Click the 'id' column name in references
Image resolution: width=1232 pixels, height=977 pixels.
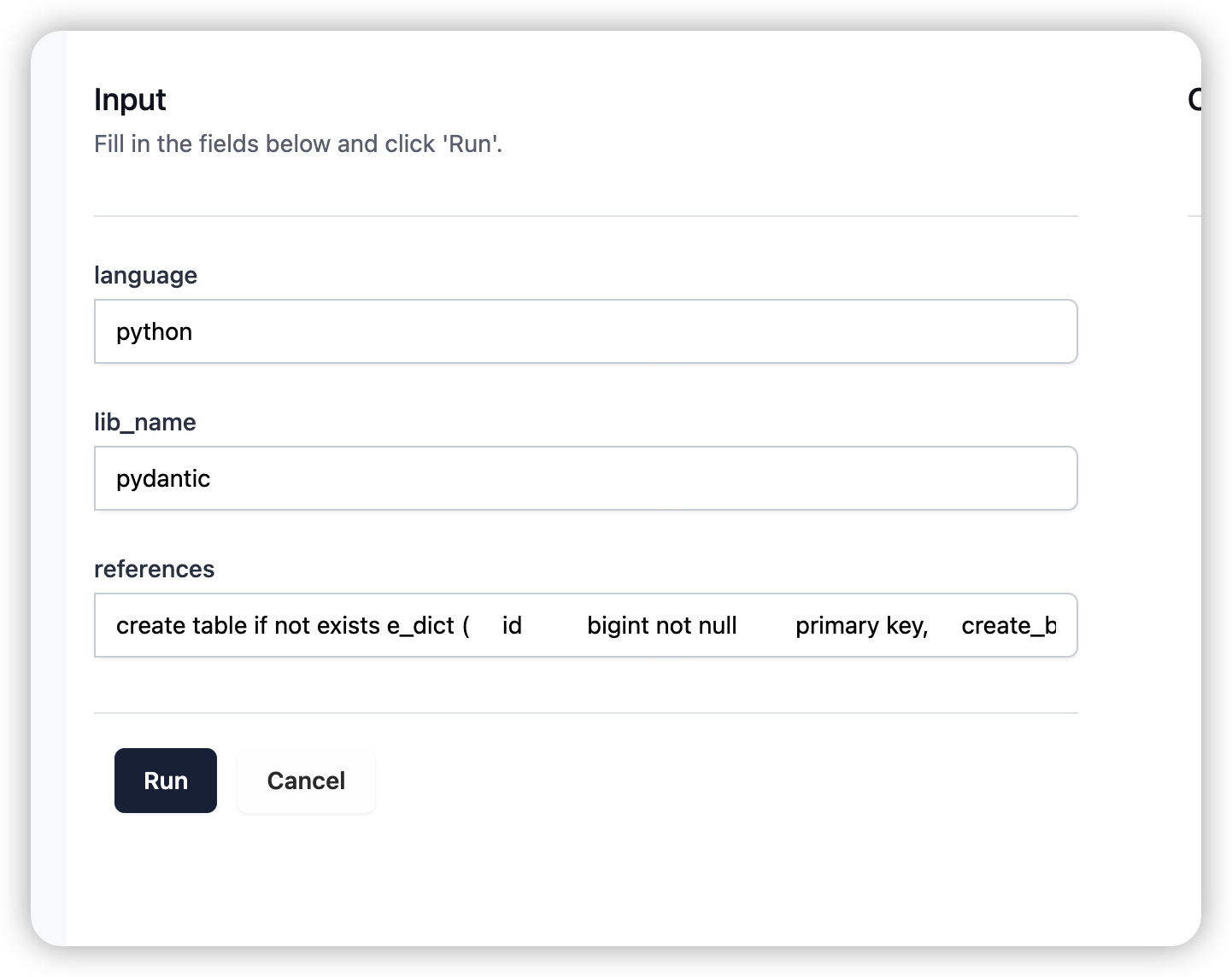[x=512, y=625]
